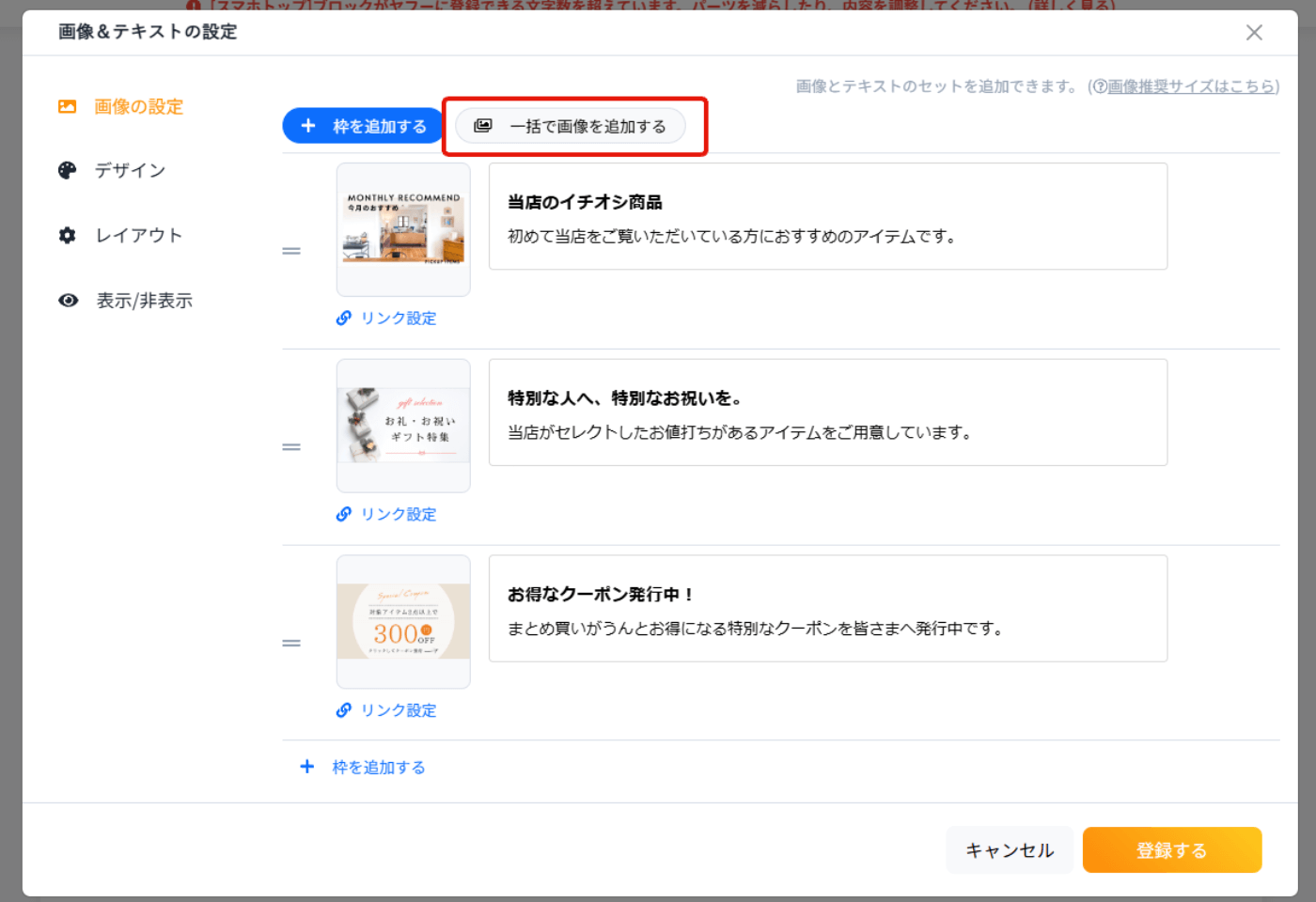Select the 300 OFF coupon thumbnail
Image resolution: width=1316 pixels, height=902 pixels.
coord(403,622)
